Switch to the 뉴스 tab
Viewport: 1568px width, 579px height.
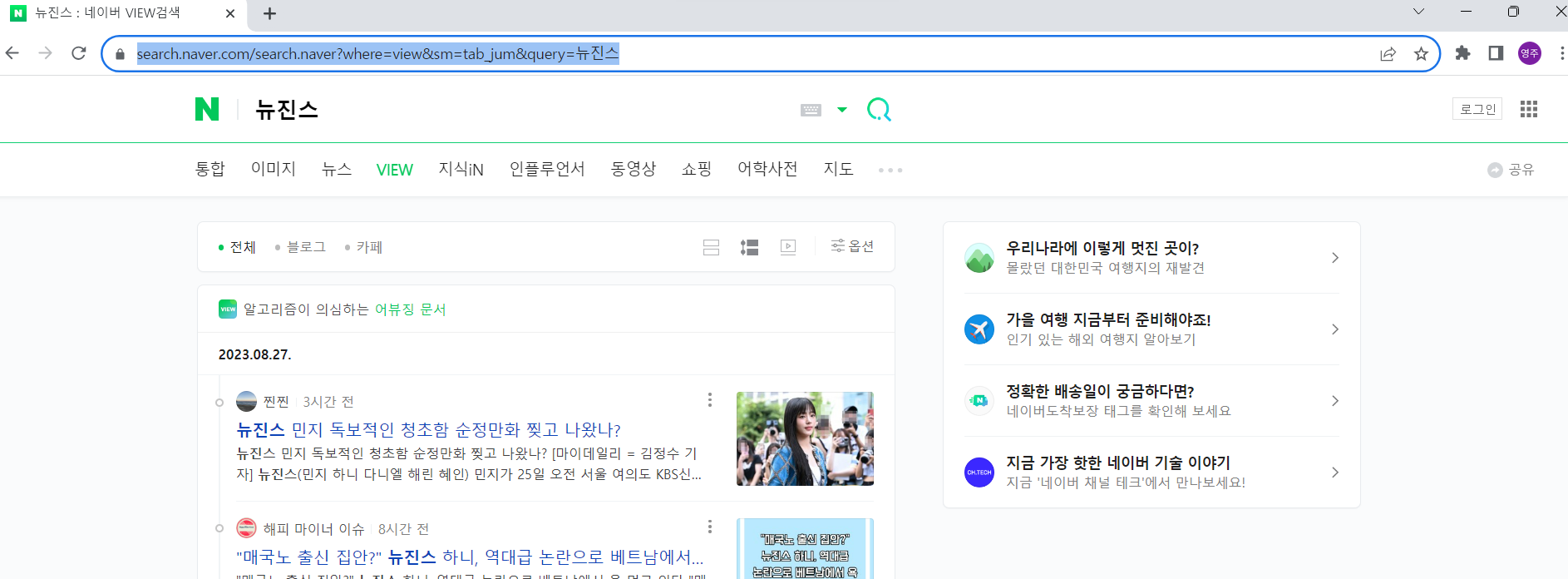(336, 169)
